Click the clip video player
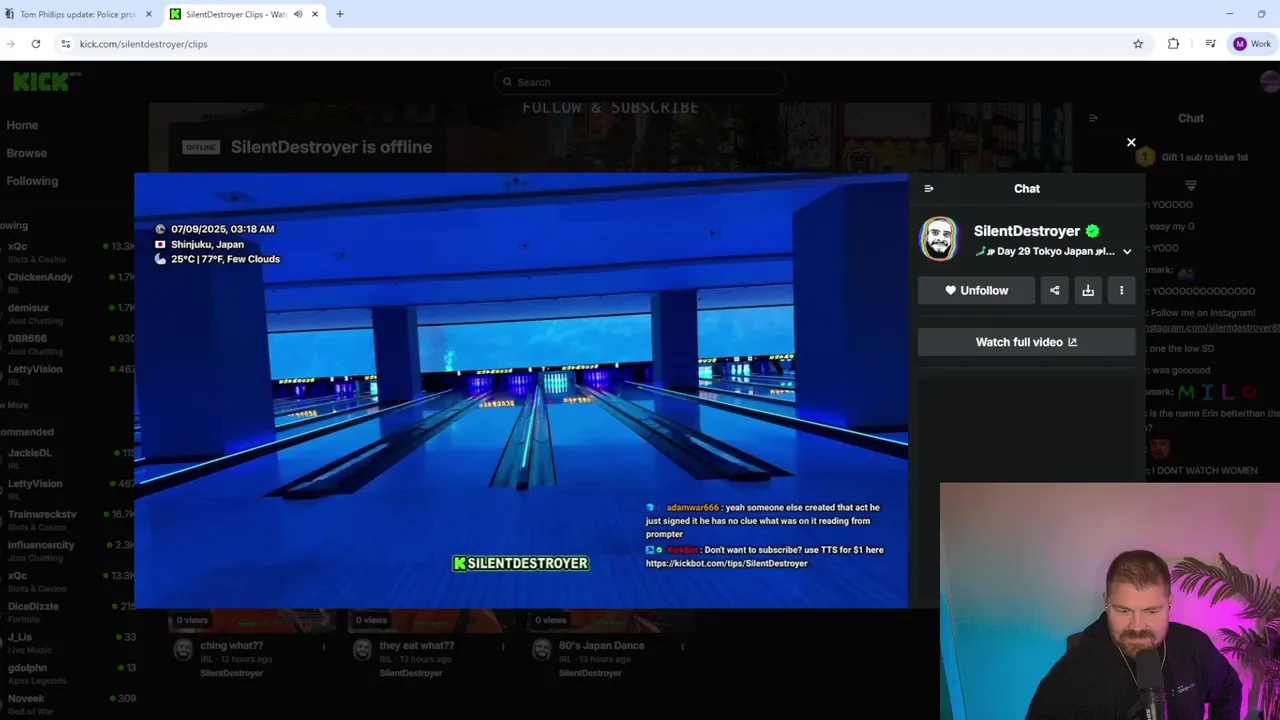 521,390
